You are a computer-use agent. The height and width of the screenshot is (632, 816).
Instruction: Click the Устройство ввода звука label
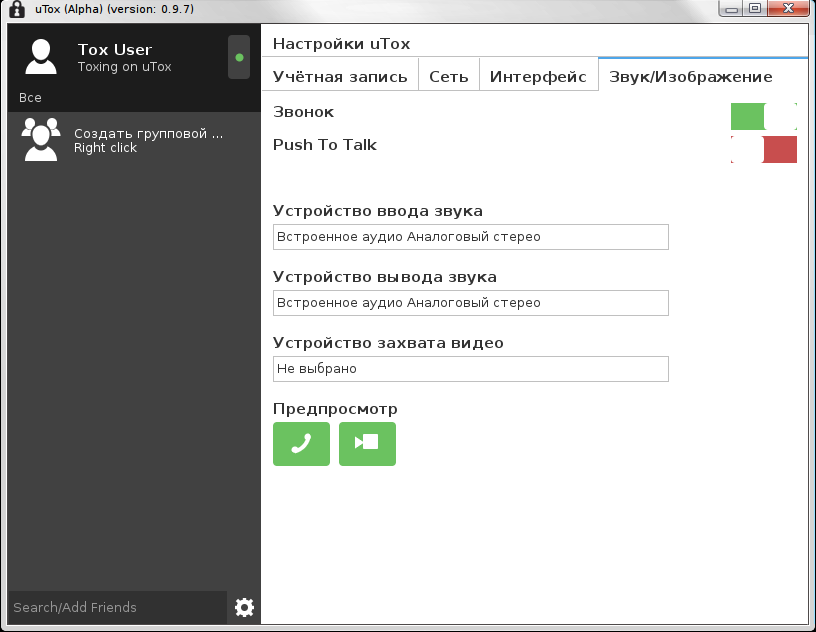point(378,211)
